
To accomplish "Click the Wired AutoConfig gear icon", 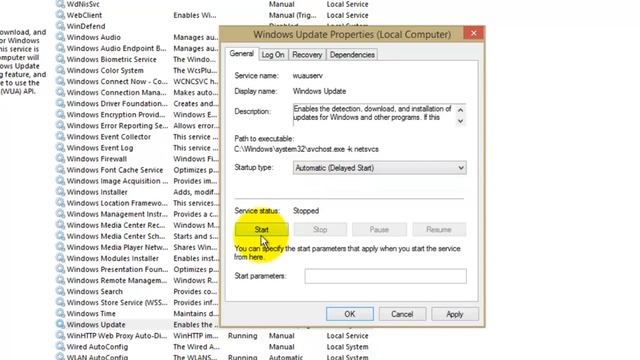I will (60, 347).
